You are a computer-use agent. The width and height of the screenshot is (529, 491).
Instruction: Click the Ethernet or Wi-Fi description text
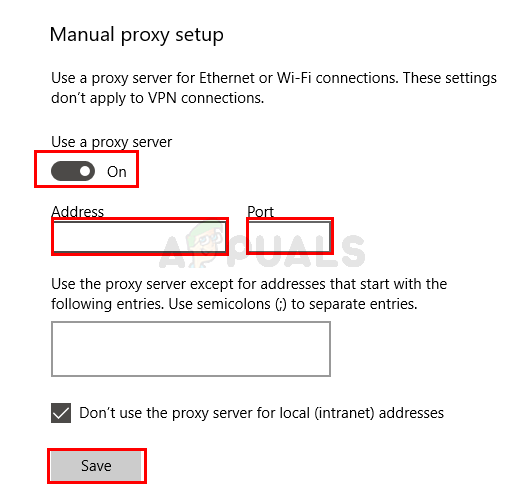tap(274, 78)
